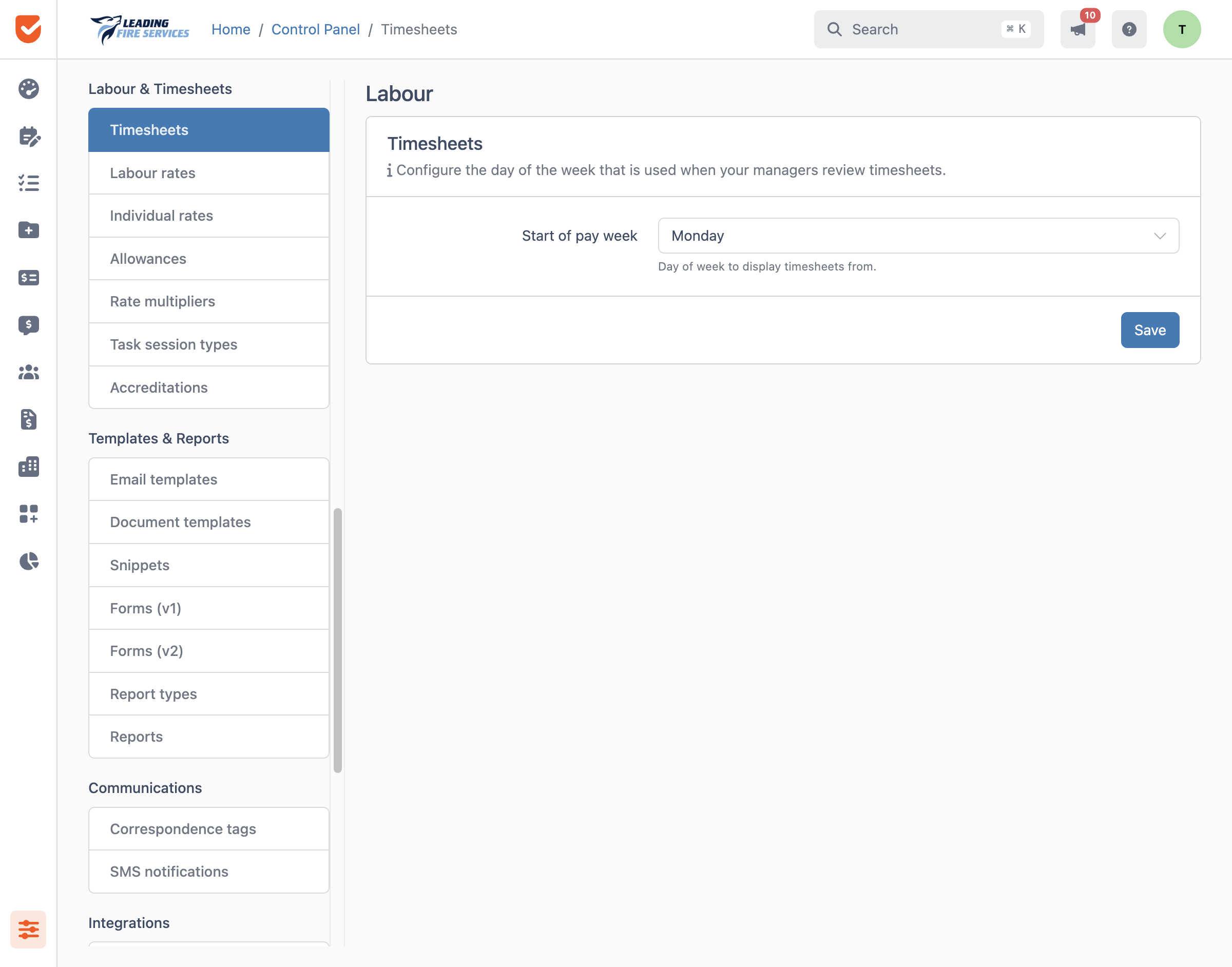Open Task session types page

(x=209, y=344)
